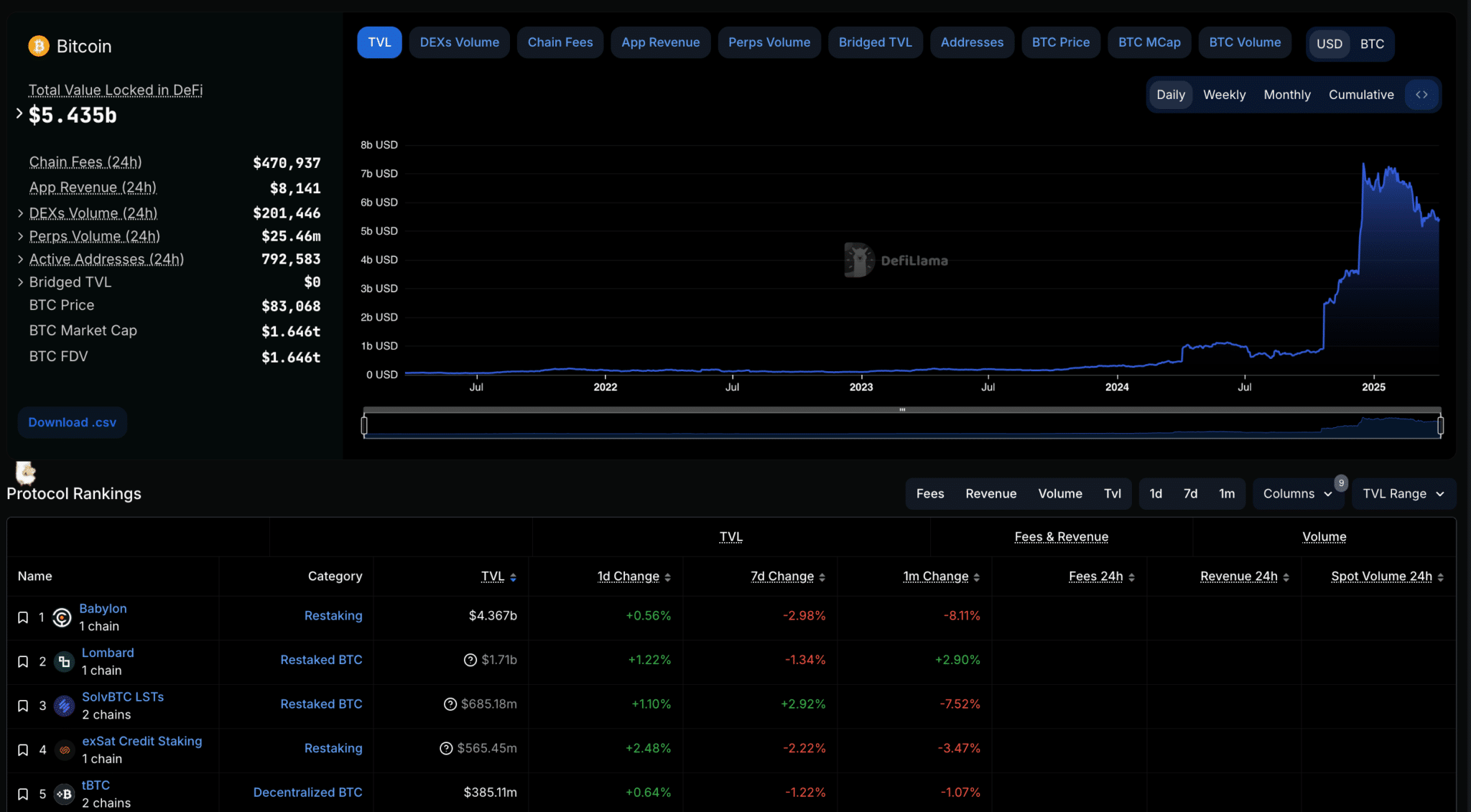This screenshot has height=812, width=1471.
Task: Expand DEXs Volume (24h) details
Action: pyautogui.click(x=21, y=213)
